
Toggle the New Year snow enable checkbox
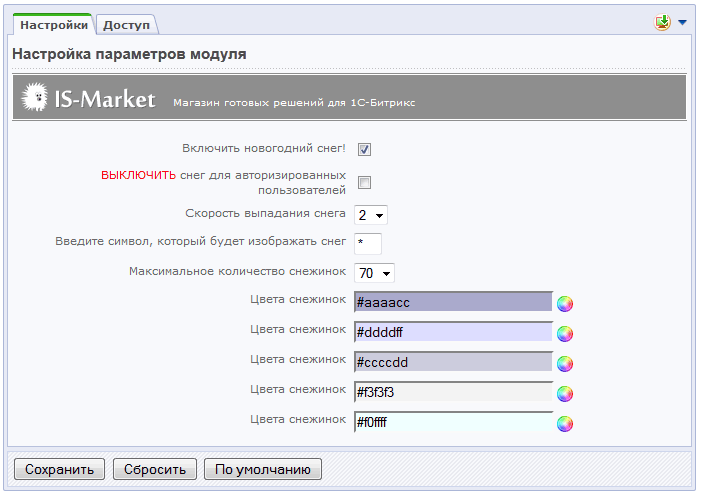coord(365,150)
